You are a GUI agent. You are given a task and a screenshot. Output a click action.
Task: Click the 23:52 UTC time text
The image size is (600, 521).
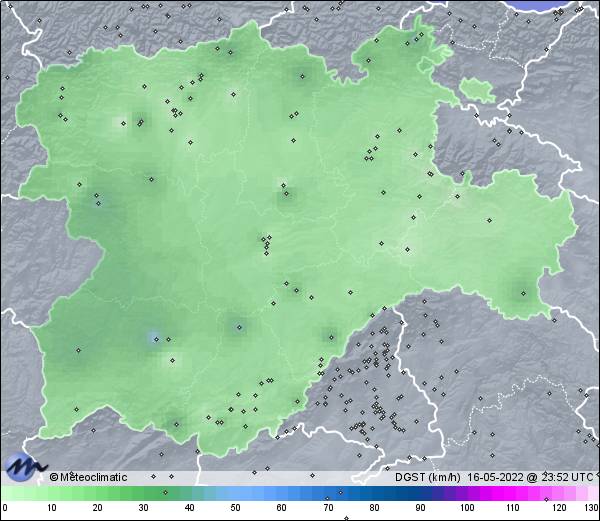coord(567,477)
